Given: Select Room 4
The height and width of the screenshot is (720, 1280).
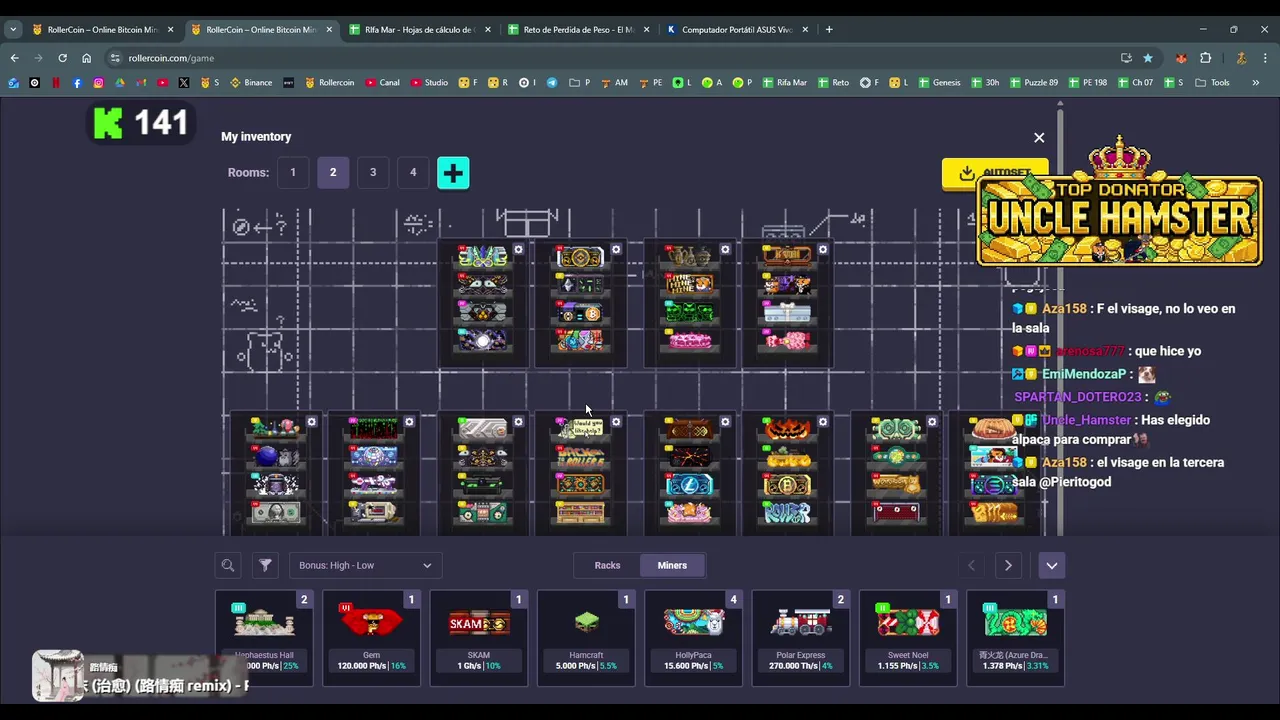Looking at the screenshot, I should pos(413,172).
